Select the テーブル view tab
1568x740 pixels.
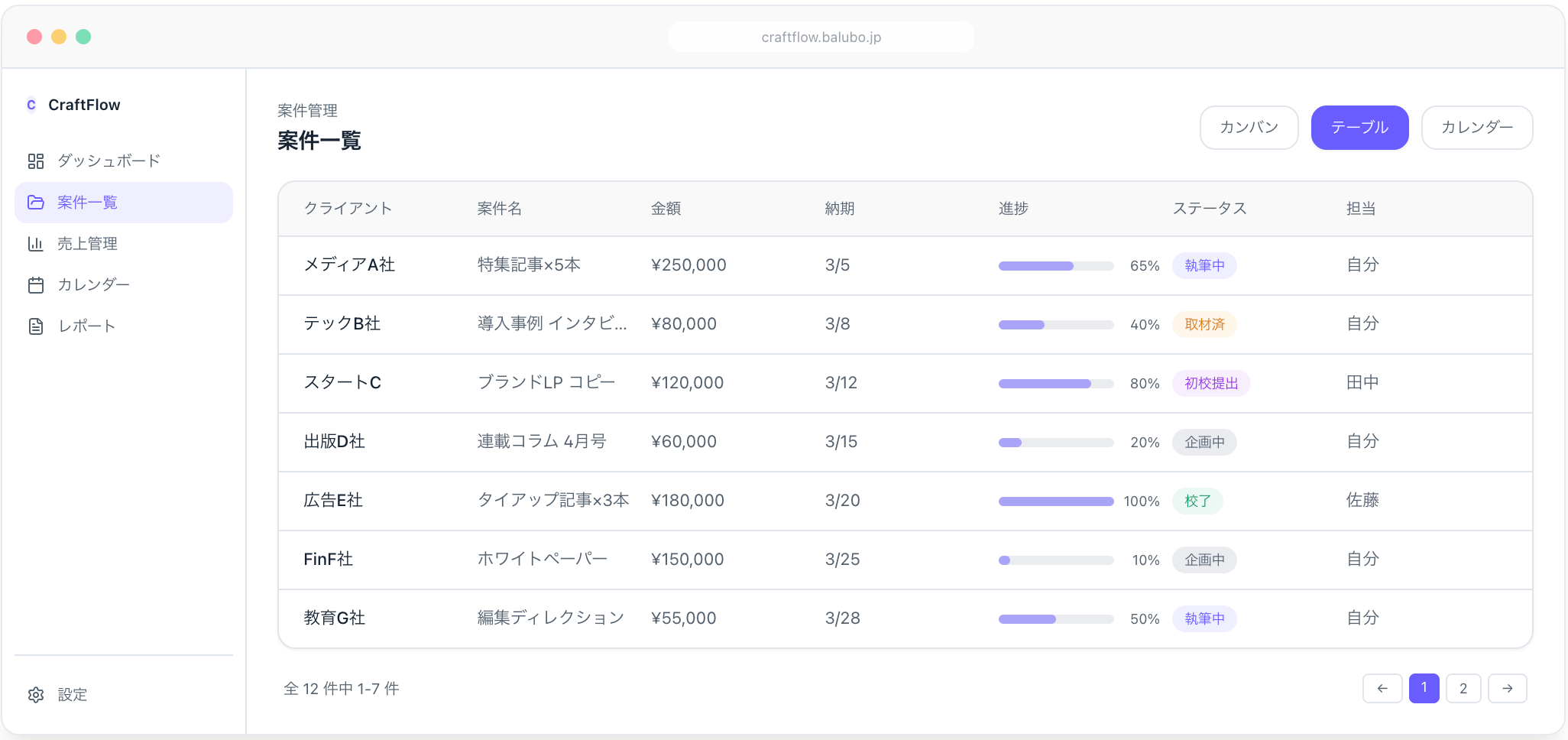coord(1359,128)
